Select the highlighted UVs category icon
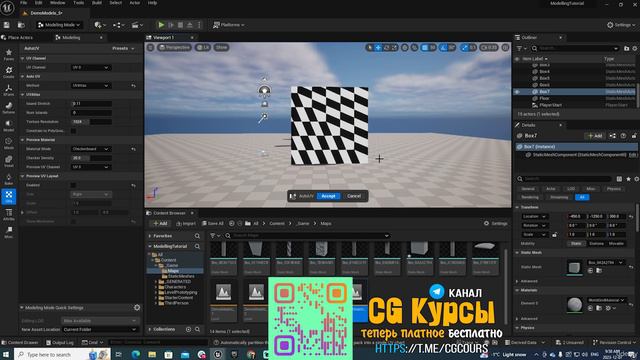The image size is (640, 360). click(x=9, y=196)
